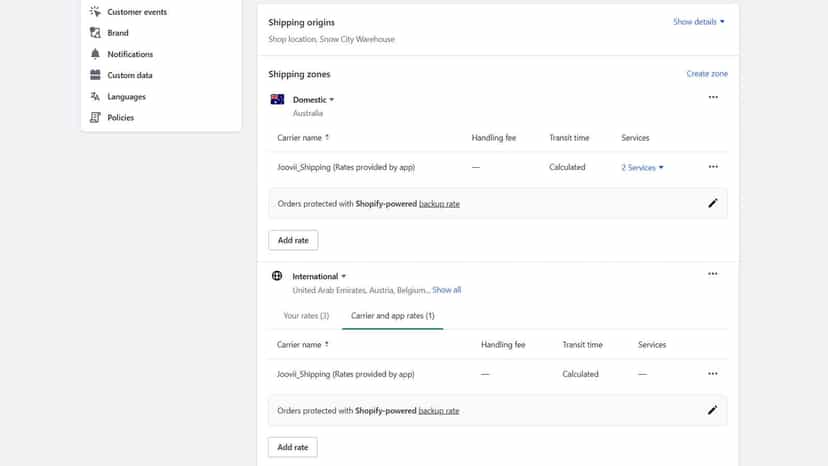Select Carrier and app rates (1) tab

(x=392, y=315)
